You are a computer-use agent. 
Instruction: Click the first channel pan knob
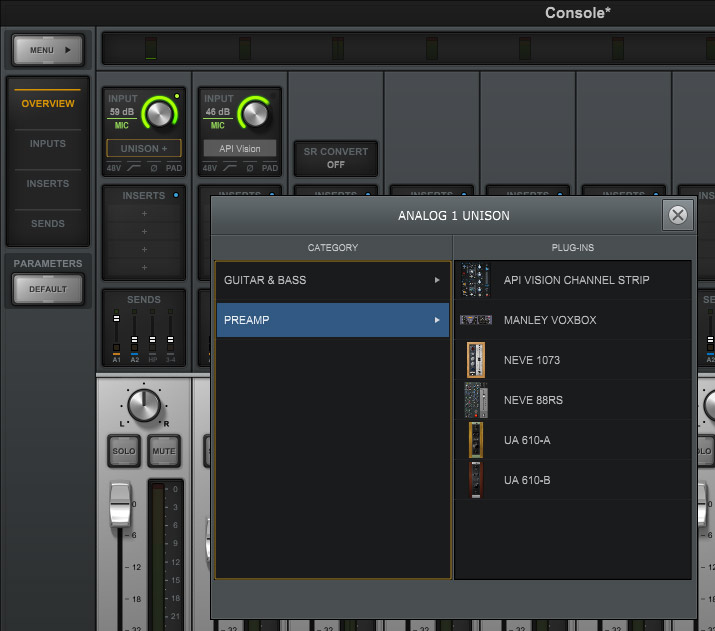(x=144, y=406)
